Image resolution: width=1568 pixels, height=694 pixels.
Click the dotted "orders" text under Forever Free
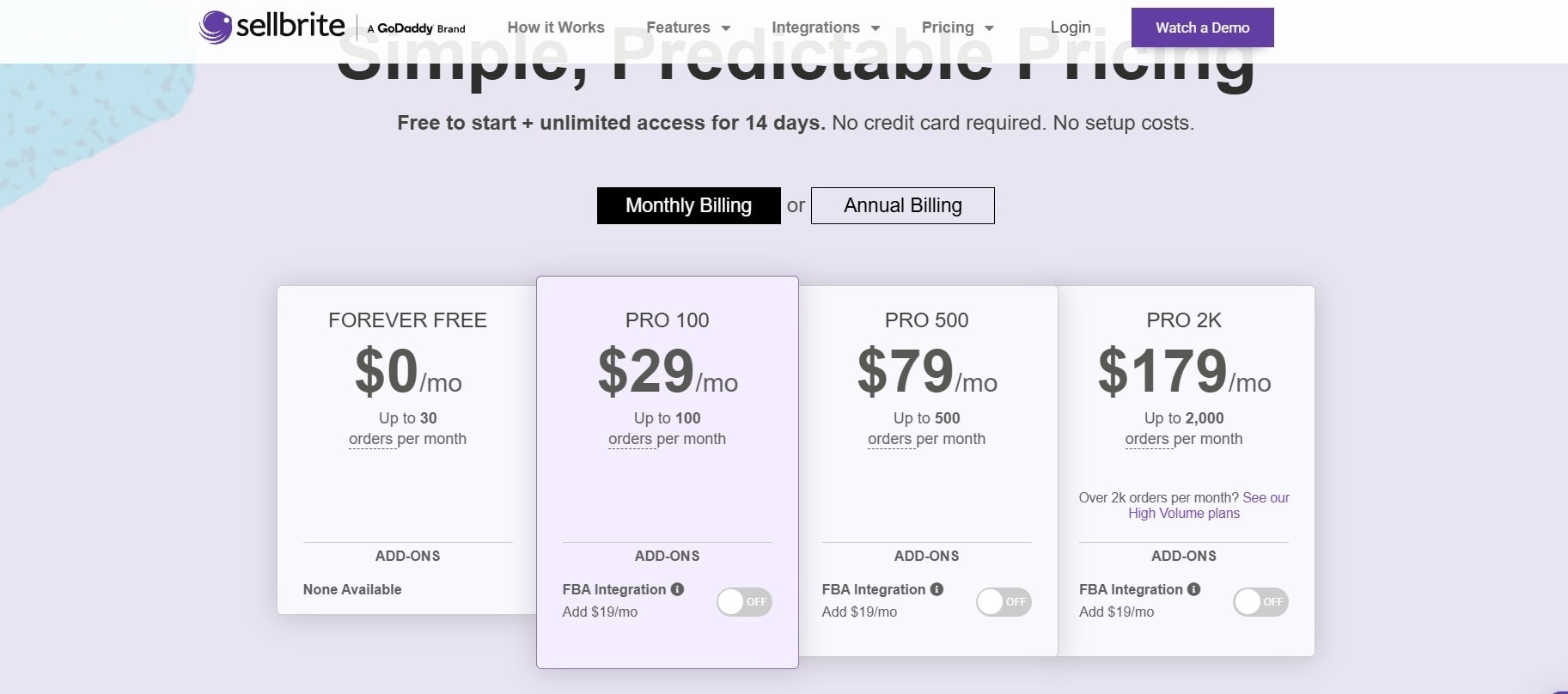pos(372,438)
